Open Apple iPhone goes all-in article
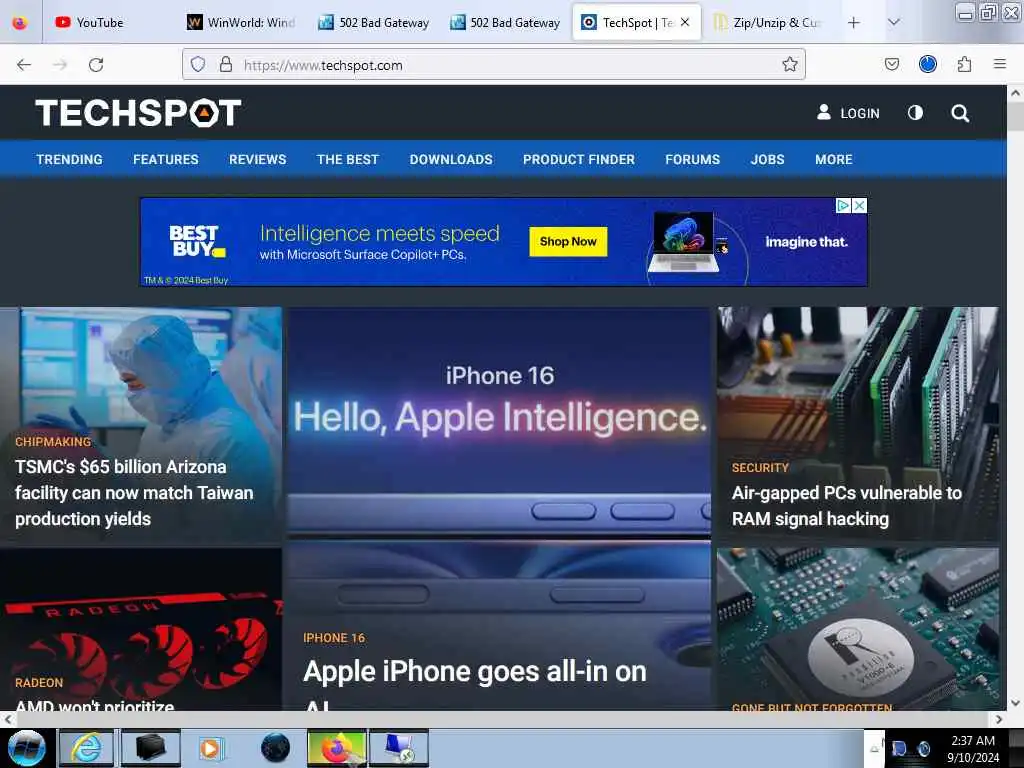The image size is (1024, 768). pos(475,684)
